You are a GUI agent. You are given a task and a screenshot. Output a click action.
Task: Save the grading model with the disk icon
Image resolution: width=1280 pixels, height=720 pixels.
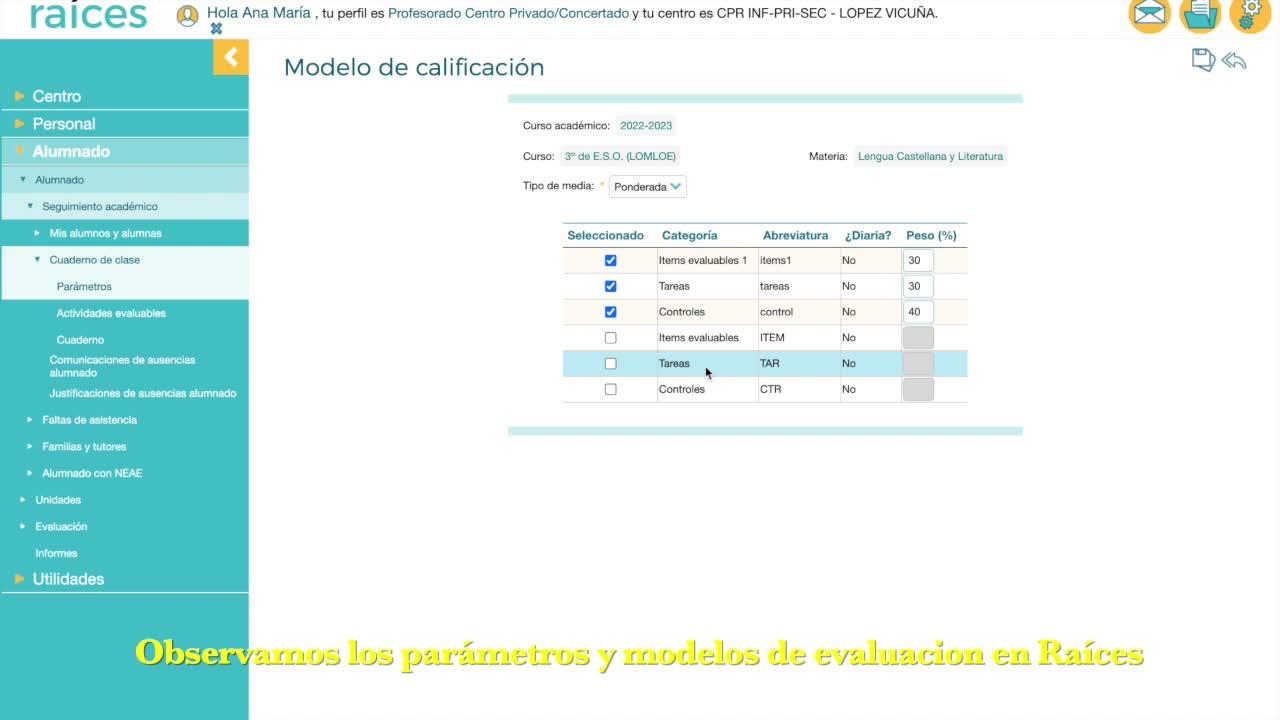pos(1203,60)
